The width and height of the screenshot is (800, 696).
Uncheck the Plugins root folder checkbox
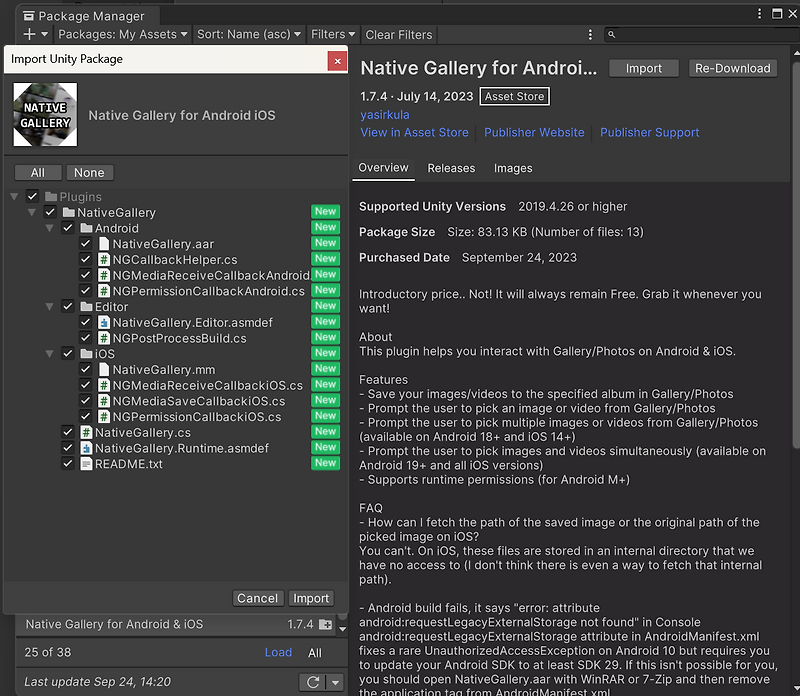32,197
